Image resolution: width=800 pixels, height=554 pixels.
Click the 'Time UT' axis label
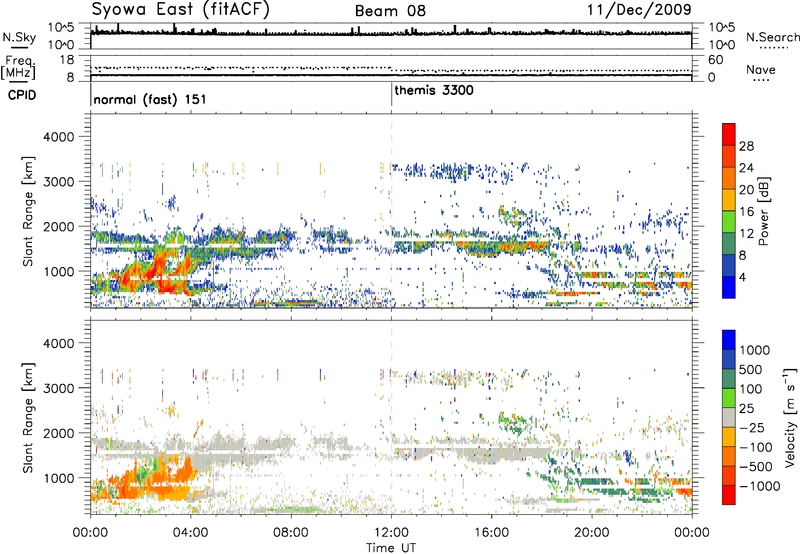point(391,548)
